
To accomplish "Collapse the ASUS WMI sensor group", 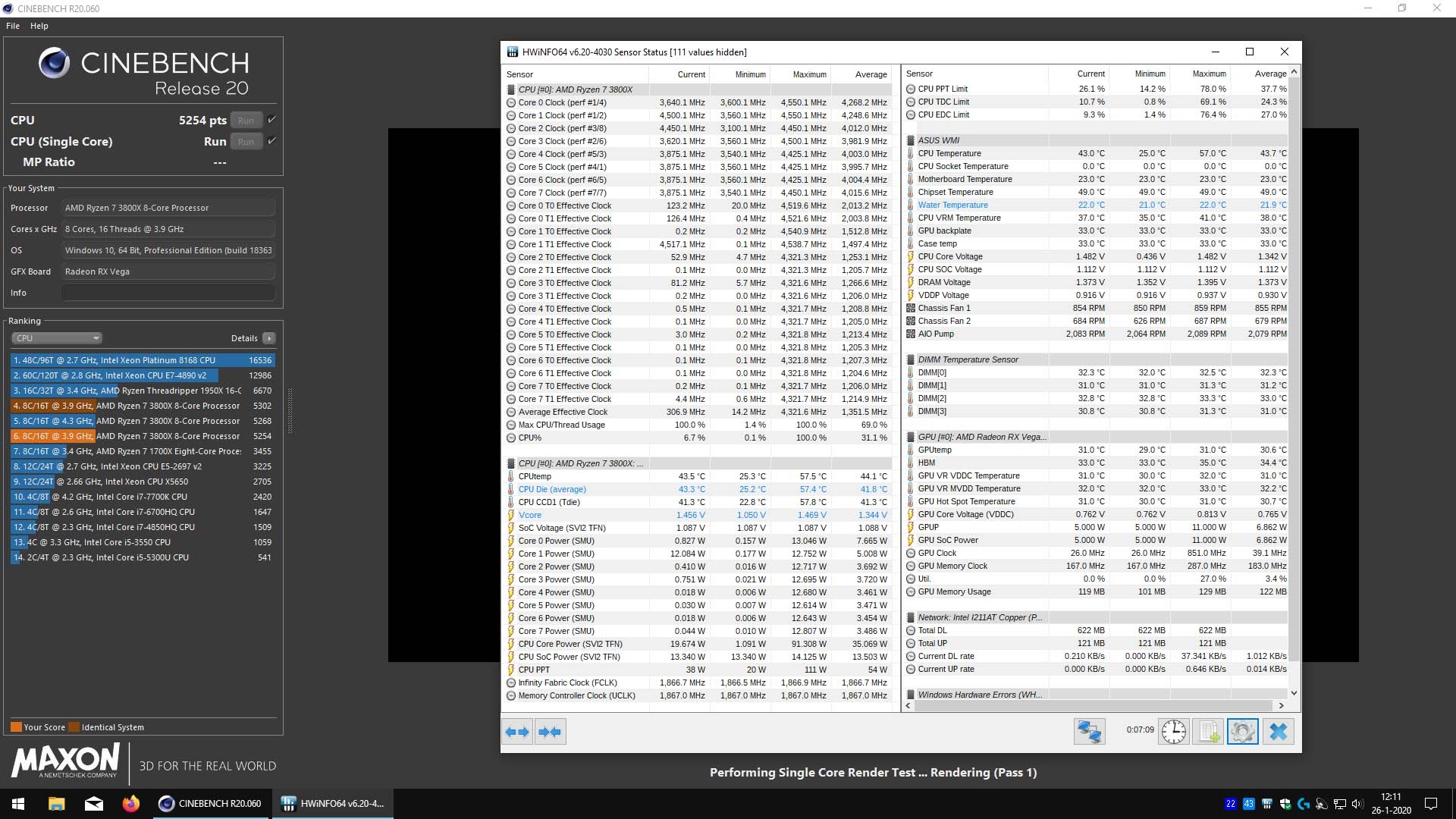I will (911, 140).
